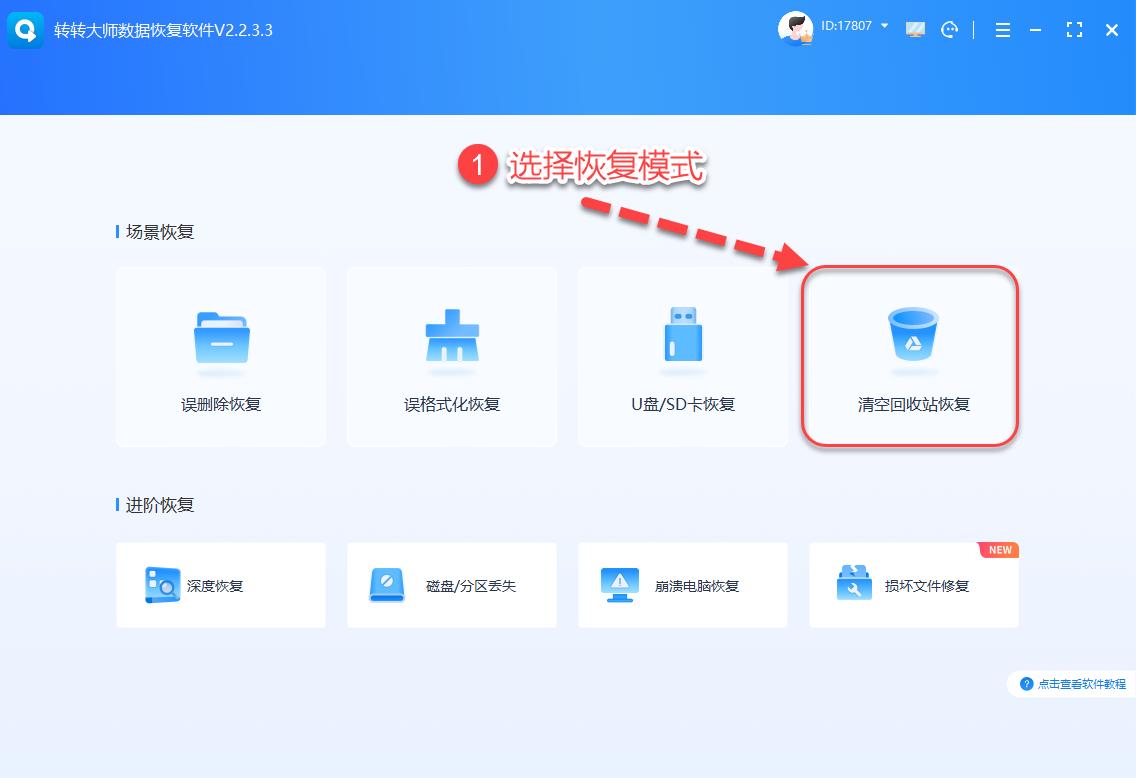The width and height of the screenshot is (1136, 778).
Task: Click the user avatar thumbnail
Action: point(795,28)
